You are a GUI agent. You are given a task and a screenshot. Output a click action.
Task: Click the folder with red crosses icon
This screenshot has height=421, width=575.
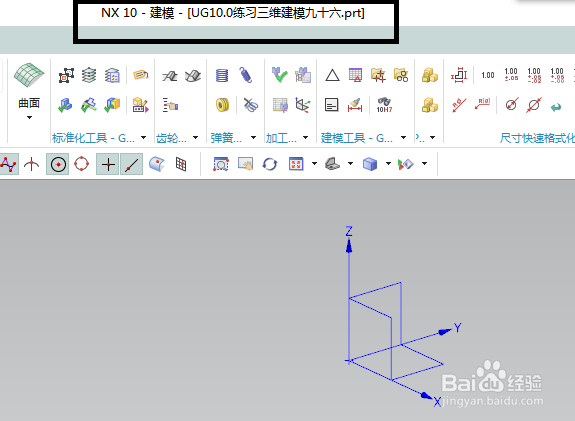point(378,75)
